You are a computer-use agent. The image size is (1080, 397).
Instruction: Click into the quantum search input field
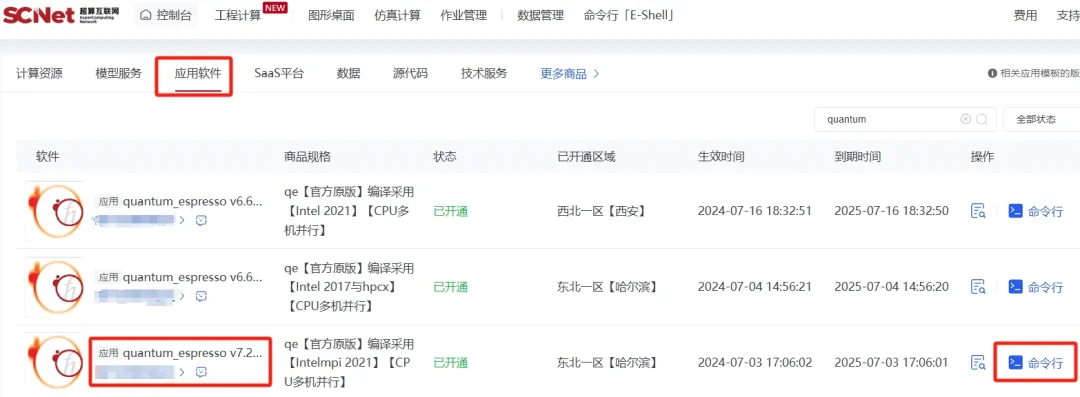coord(889,119)
